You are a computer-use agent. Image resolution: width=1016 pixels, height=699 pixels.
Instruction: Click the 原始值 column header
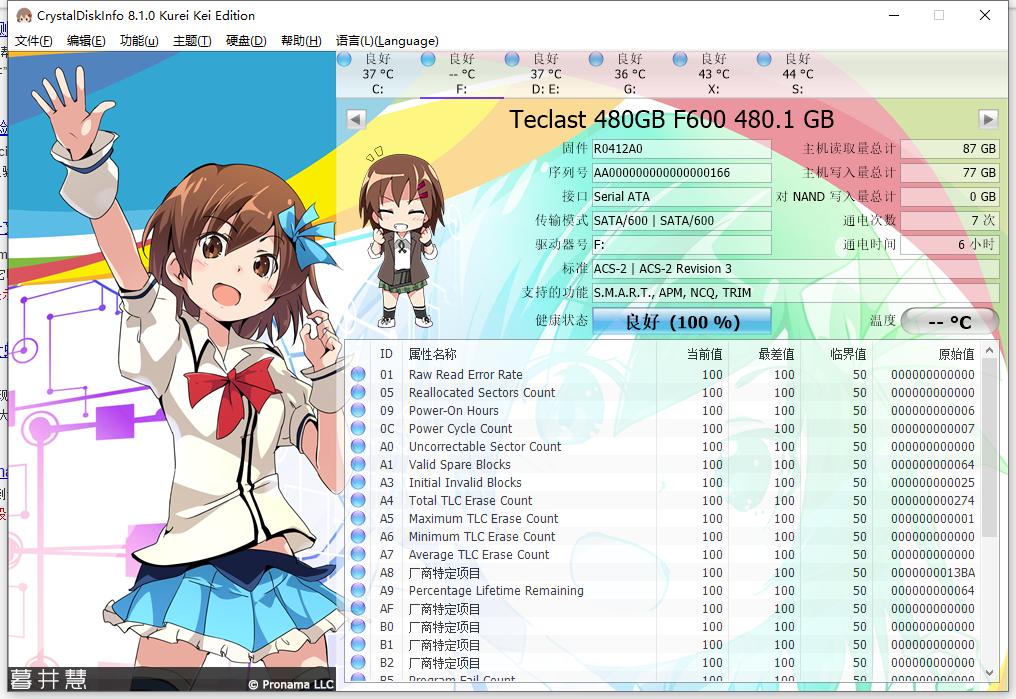coord(928,354)
